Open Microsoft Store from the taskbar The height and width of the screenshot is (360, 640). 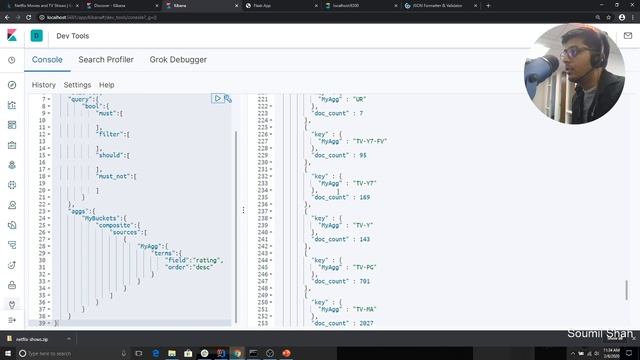(188, 353)
